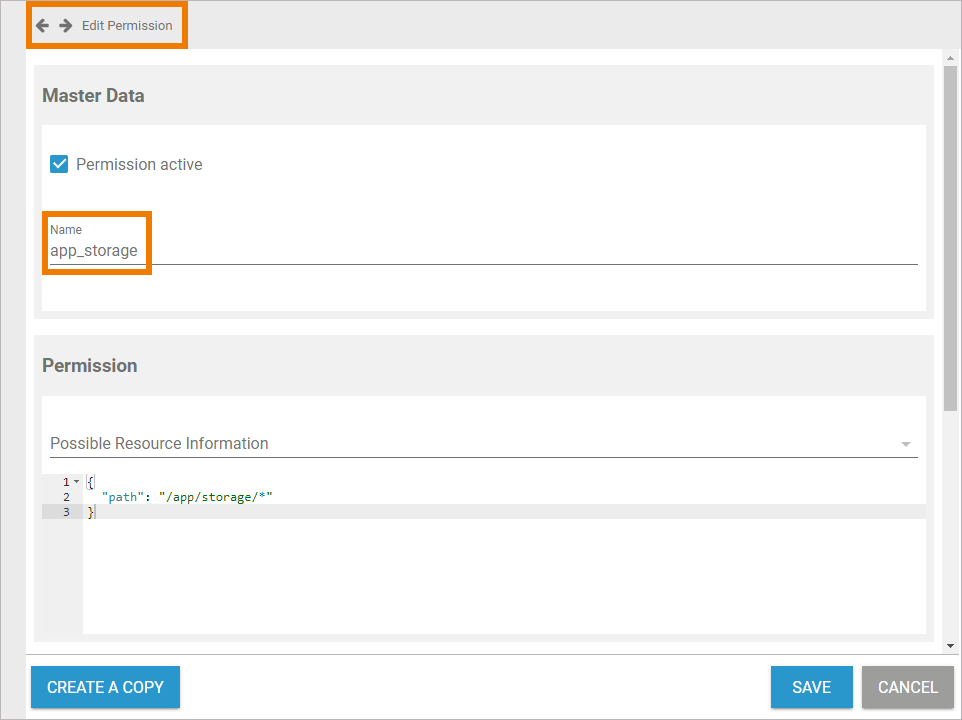Click the path line in the JSON editor
The image size is (962, 720).
point(187,497)
